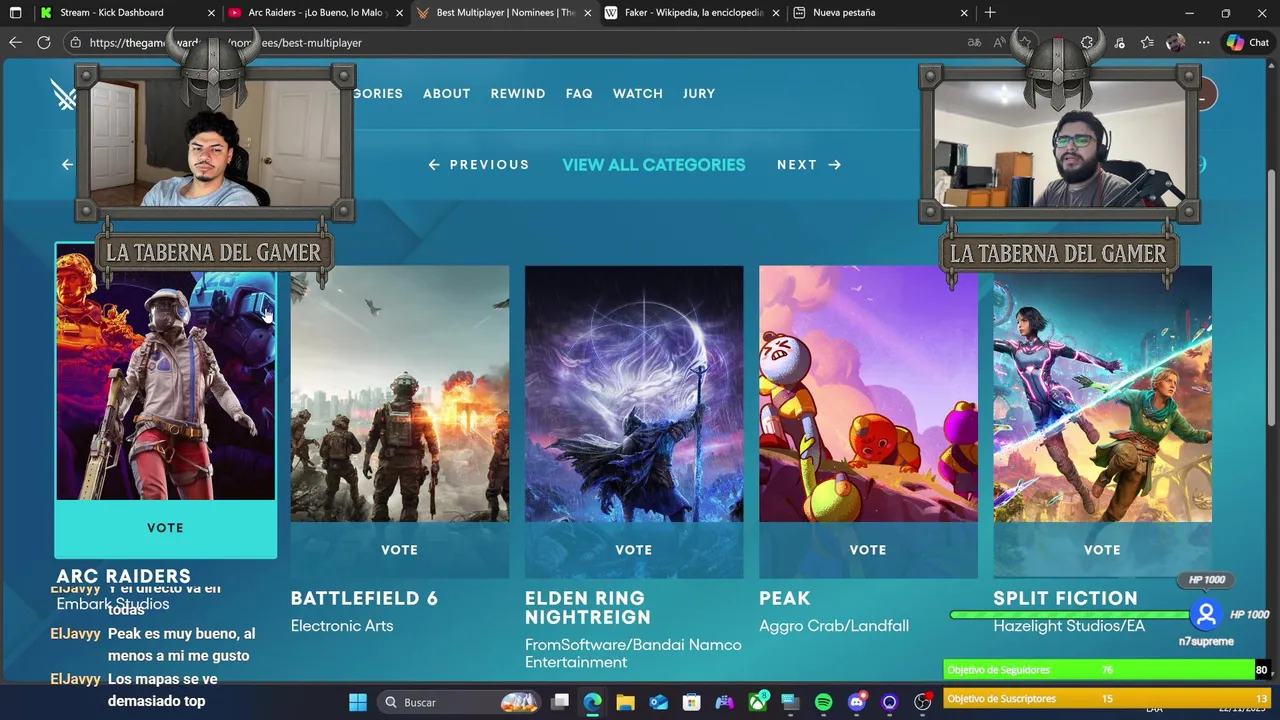Open Microsoft Store from the taskbar
Image resolution: width=1280 pixels, height=720 pixels.
(x=692, y=702)
